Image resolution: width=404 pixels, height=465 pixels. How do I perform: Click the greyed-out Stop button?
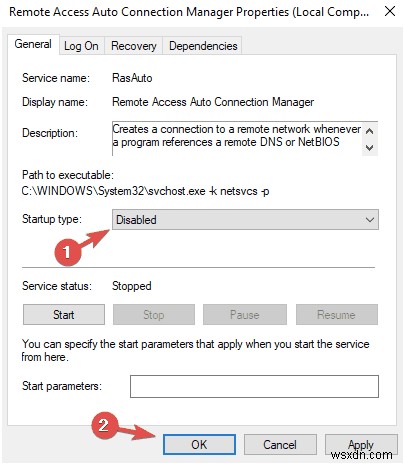pos(154,315)
